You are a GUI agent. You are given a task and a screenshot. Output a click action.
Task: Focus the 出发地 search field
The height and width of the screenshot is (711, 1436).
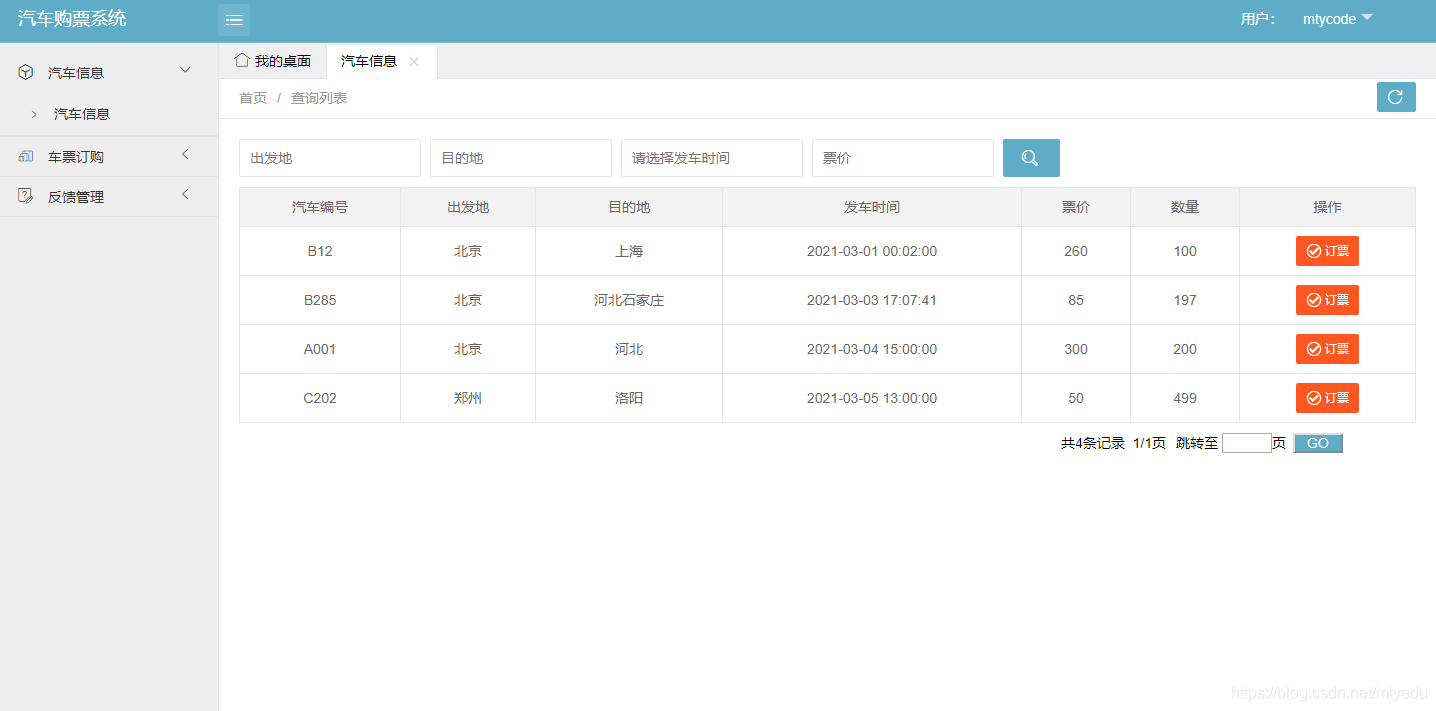pyautogui.click(x=330, y=158)
